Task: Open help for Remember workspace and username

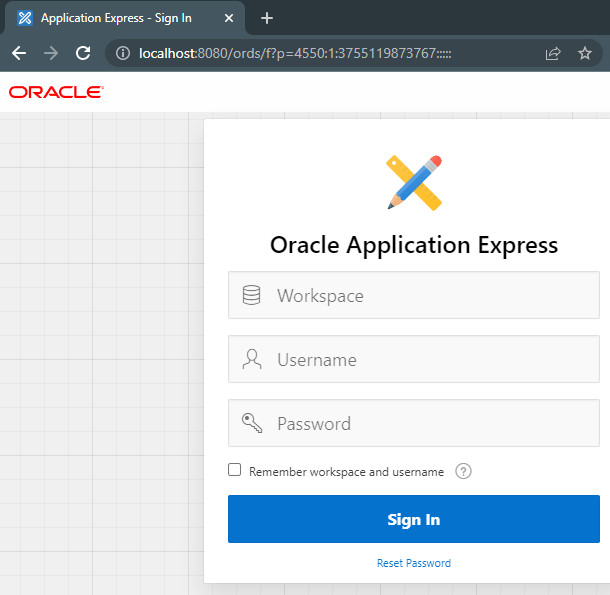Action: point(463,471)
